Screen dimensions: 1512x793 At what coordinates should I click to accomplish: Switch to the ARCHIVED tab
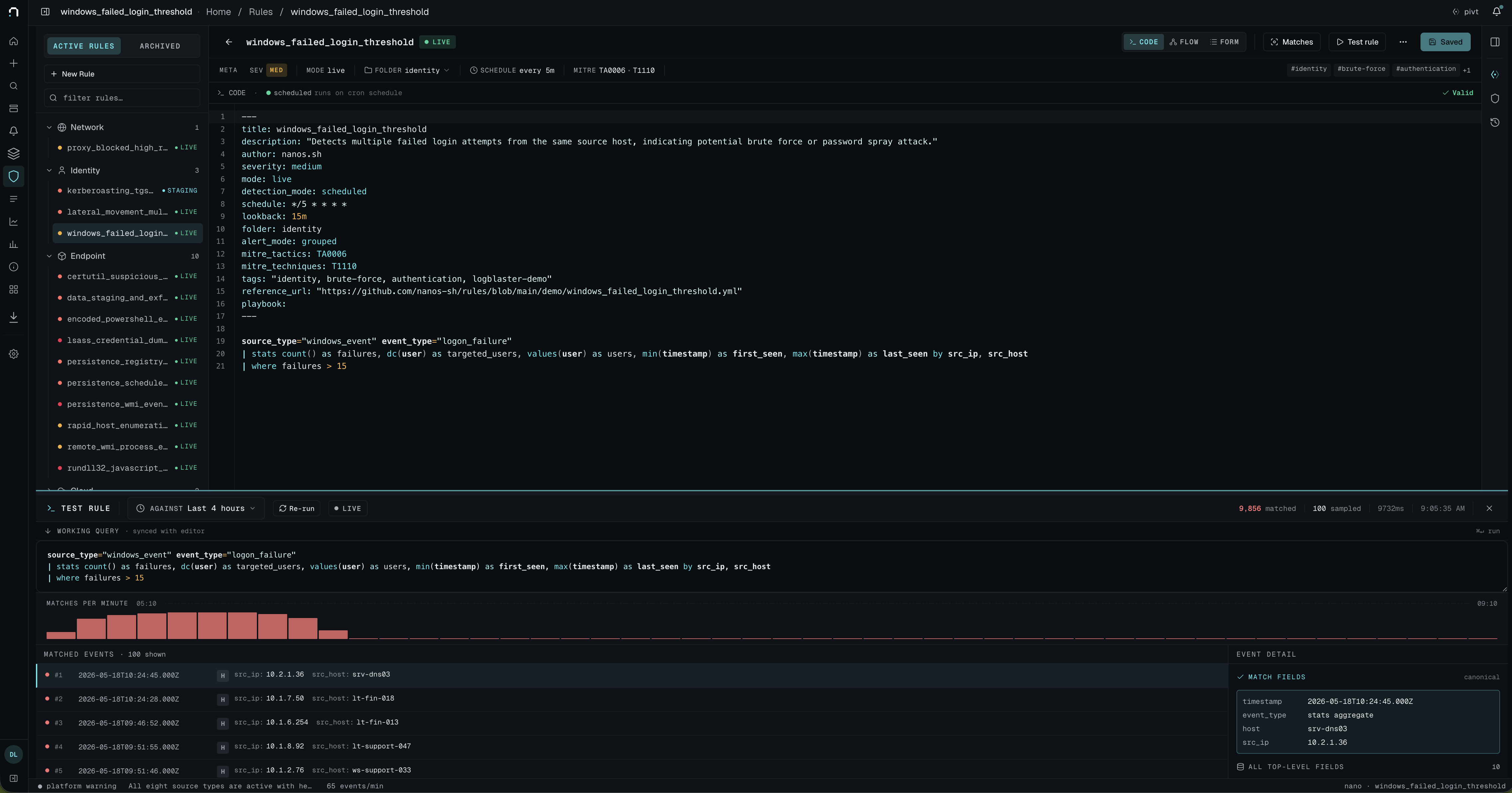pyautogui.click(x=160, y=46)
